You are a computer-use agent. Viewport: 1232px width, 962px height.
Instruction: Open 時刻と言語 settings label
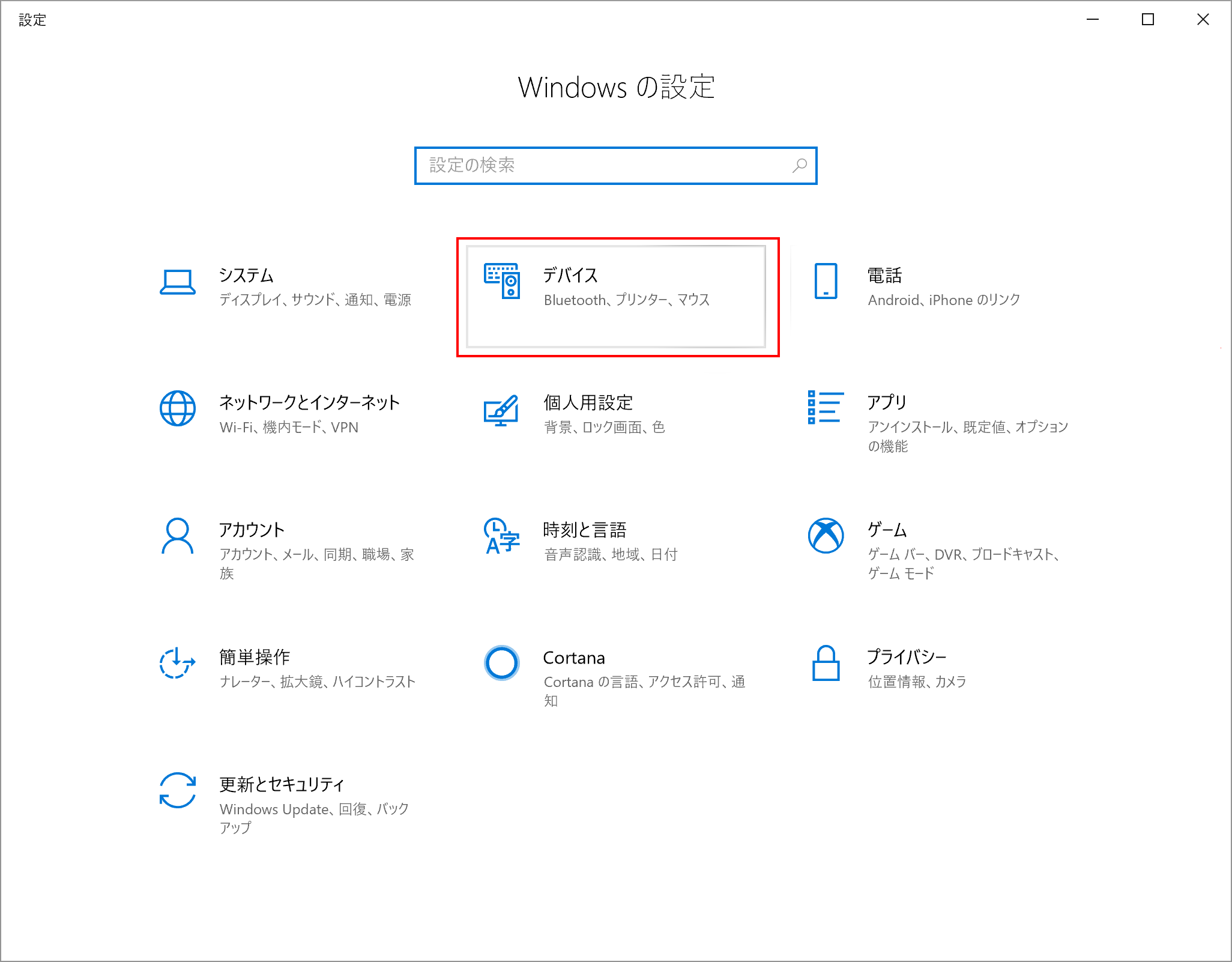point(585,530)
